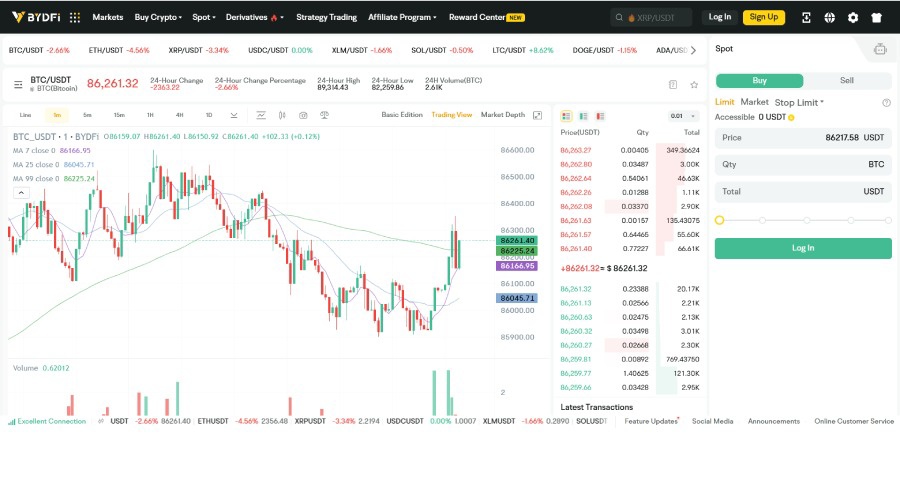Show buy orders only view

coord(583,116)
